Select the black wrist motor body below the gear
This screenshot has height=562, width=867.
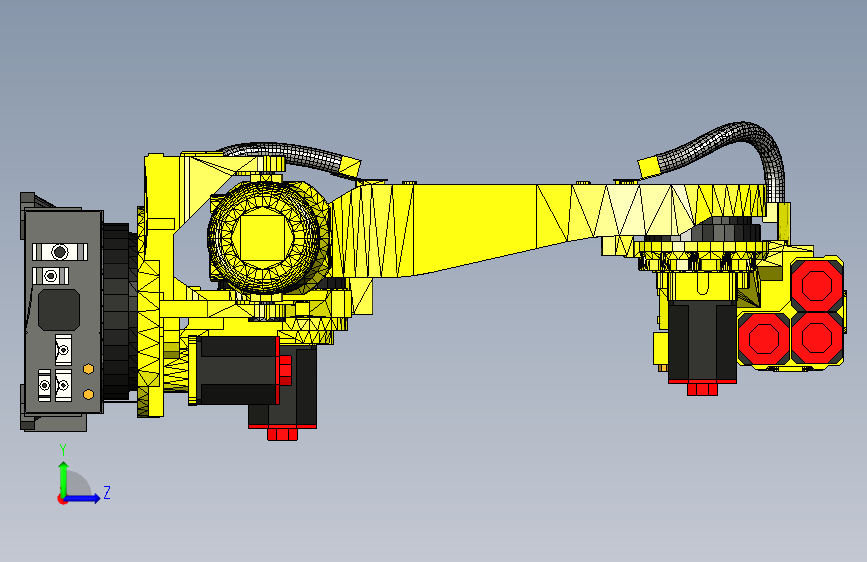702,341
